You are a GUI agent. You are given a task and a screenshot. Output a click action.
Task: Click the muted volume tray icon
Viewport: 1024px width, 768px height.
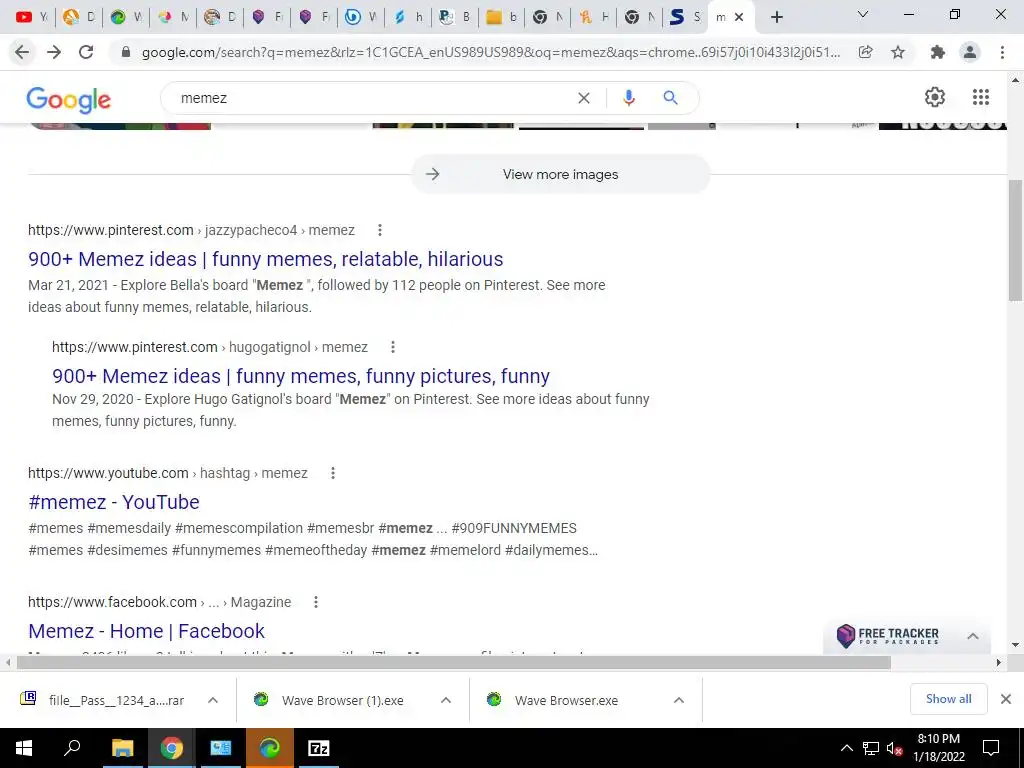point(895,748)
